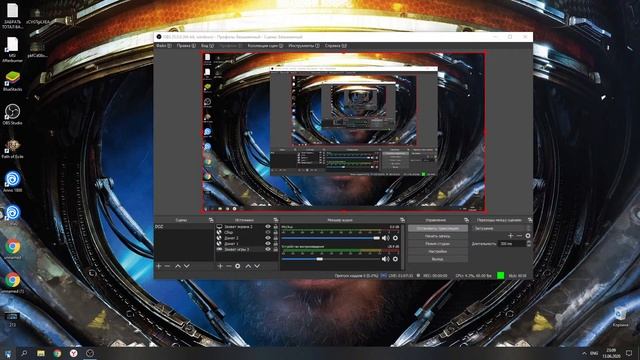Lock the Донат 2 source
Image resolution: width=640 pixels, height=360 pixels.
pyautogui.click(x=276, y=238)
